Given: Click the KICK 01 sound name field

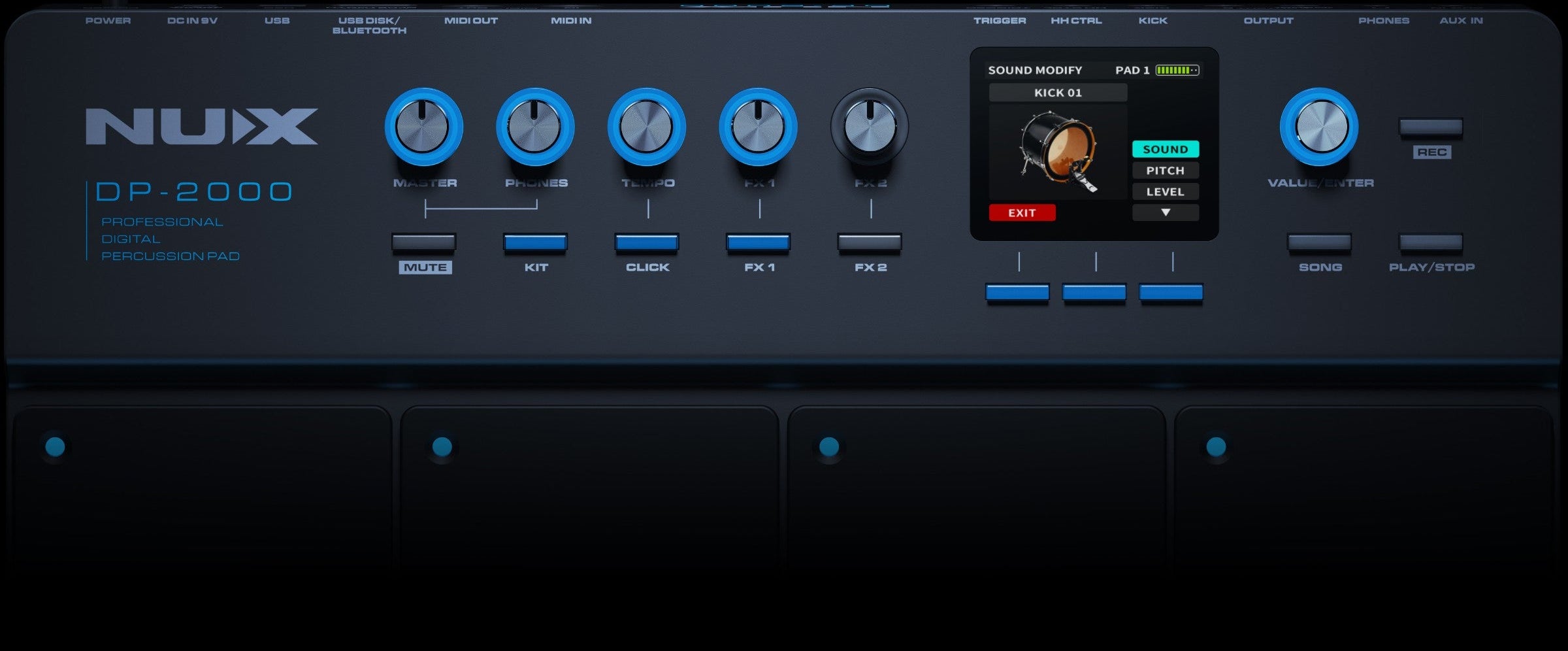Looking at the screenshot, I should 1058,93.
